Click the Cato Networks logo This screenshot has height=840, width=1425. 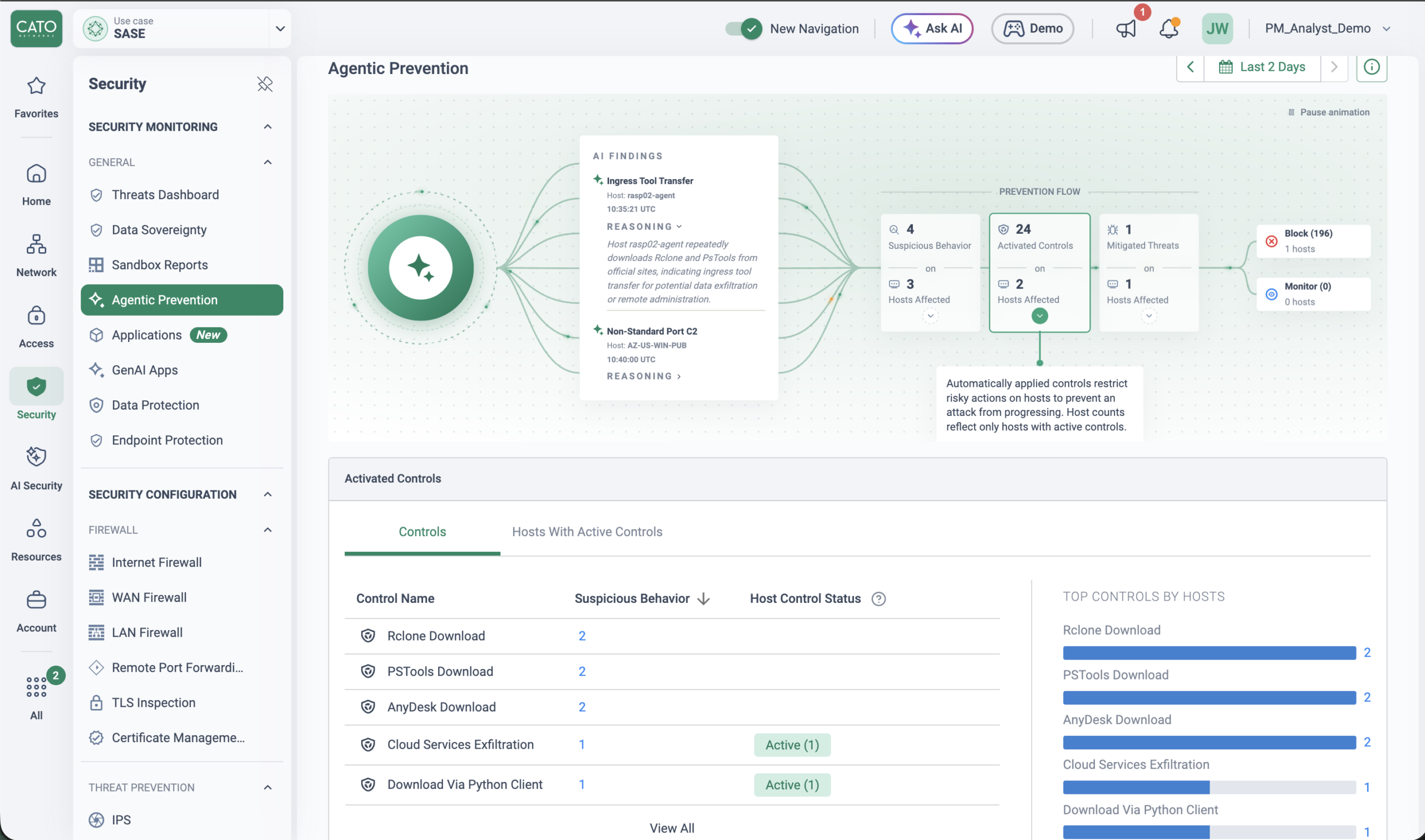pyautogui.click(x=36, y=28)
